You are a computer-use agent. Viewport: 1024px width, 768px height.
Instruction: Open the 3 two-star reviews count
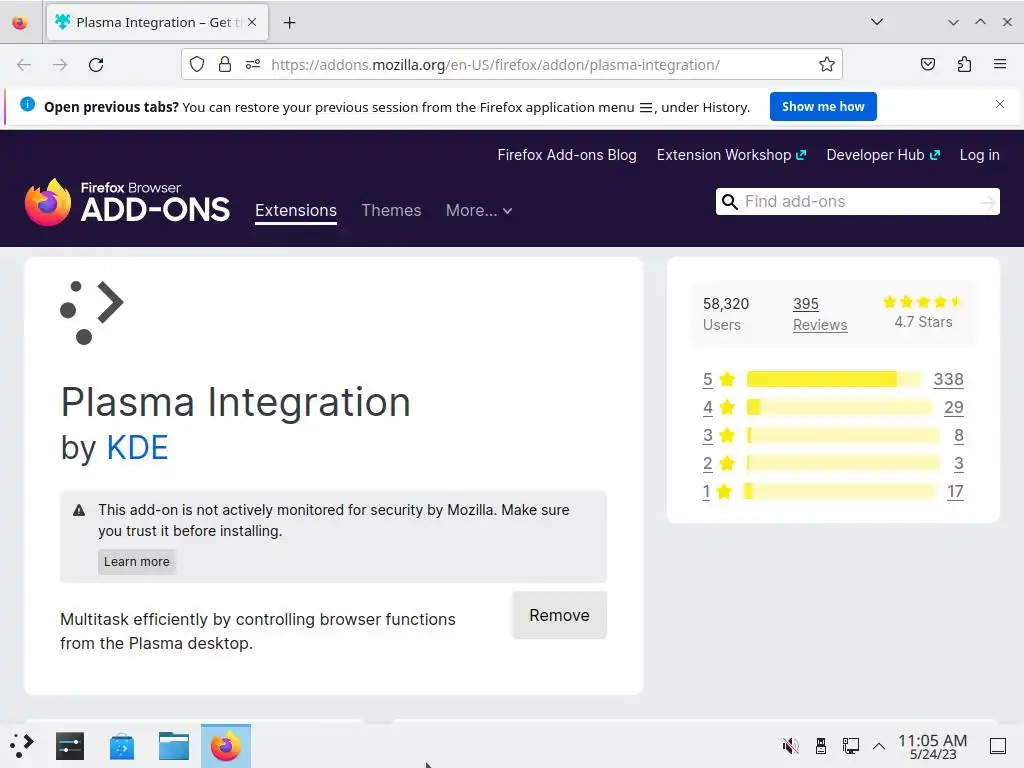click(958, 464)
